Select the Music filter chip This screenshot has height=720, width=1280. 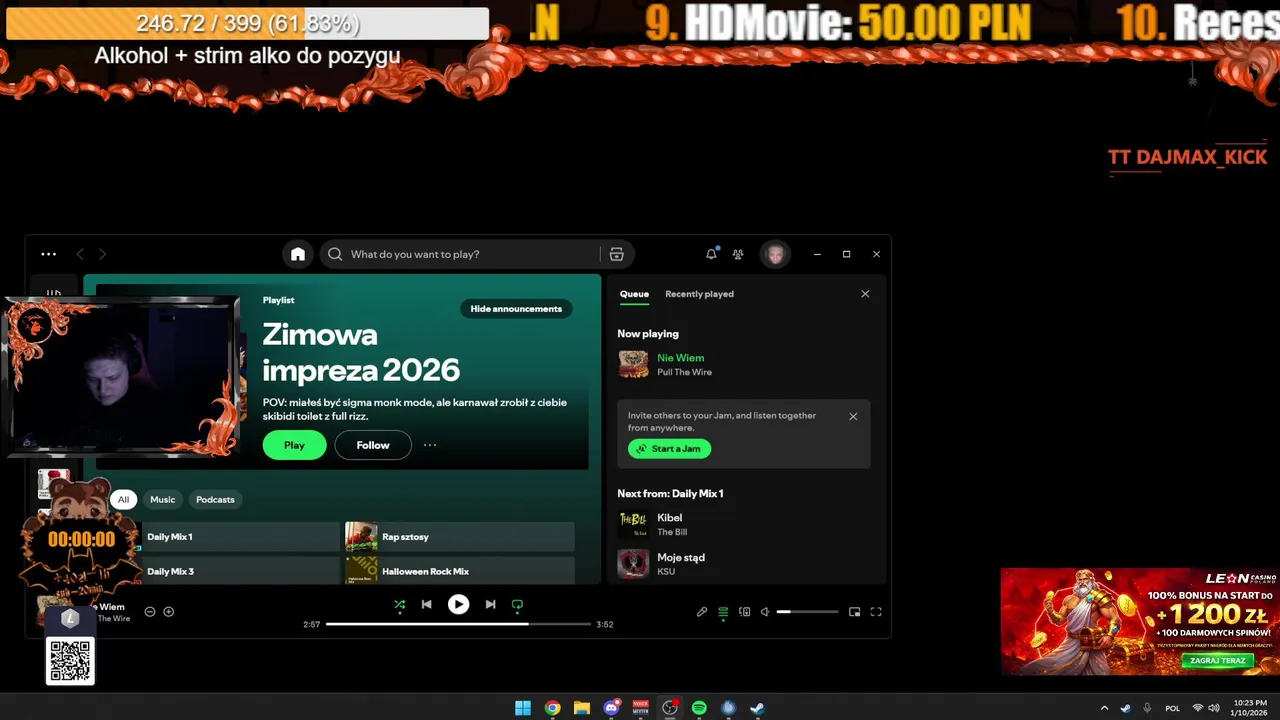pos(162,499)
